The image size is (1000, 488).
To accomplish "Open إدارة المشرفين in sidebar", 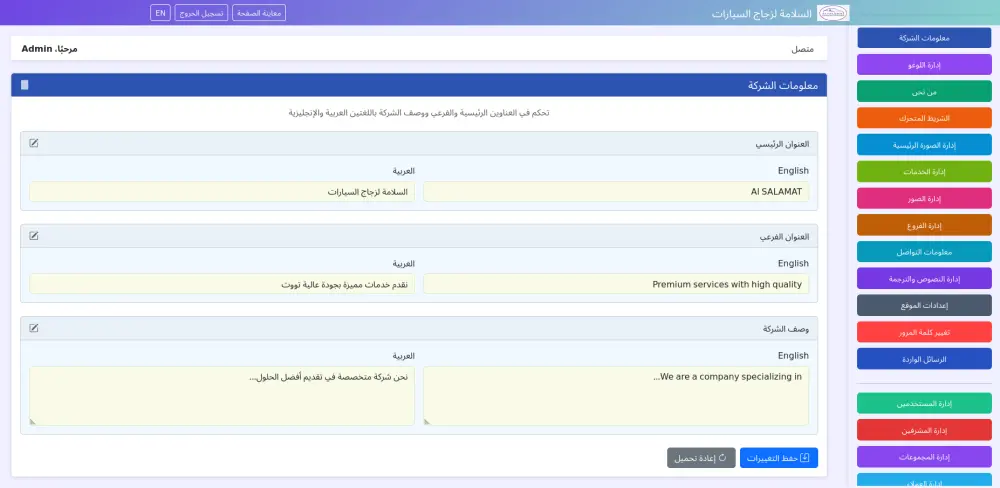I will 924,430.
